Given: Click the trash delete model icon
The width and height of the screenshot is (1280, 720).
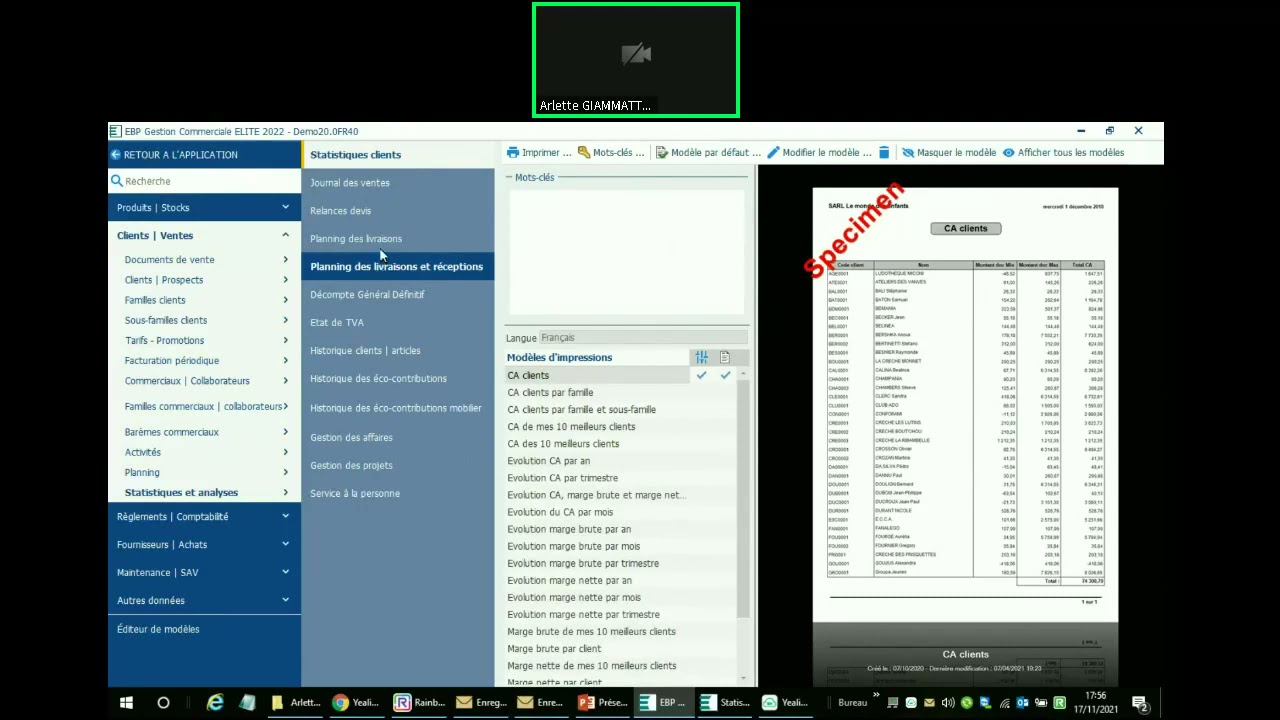Looking at the screenshot, I should point(884,153).
